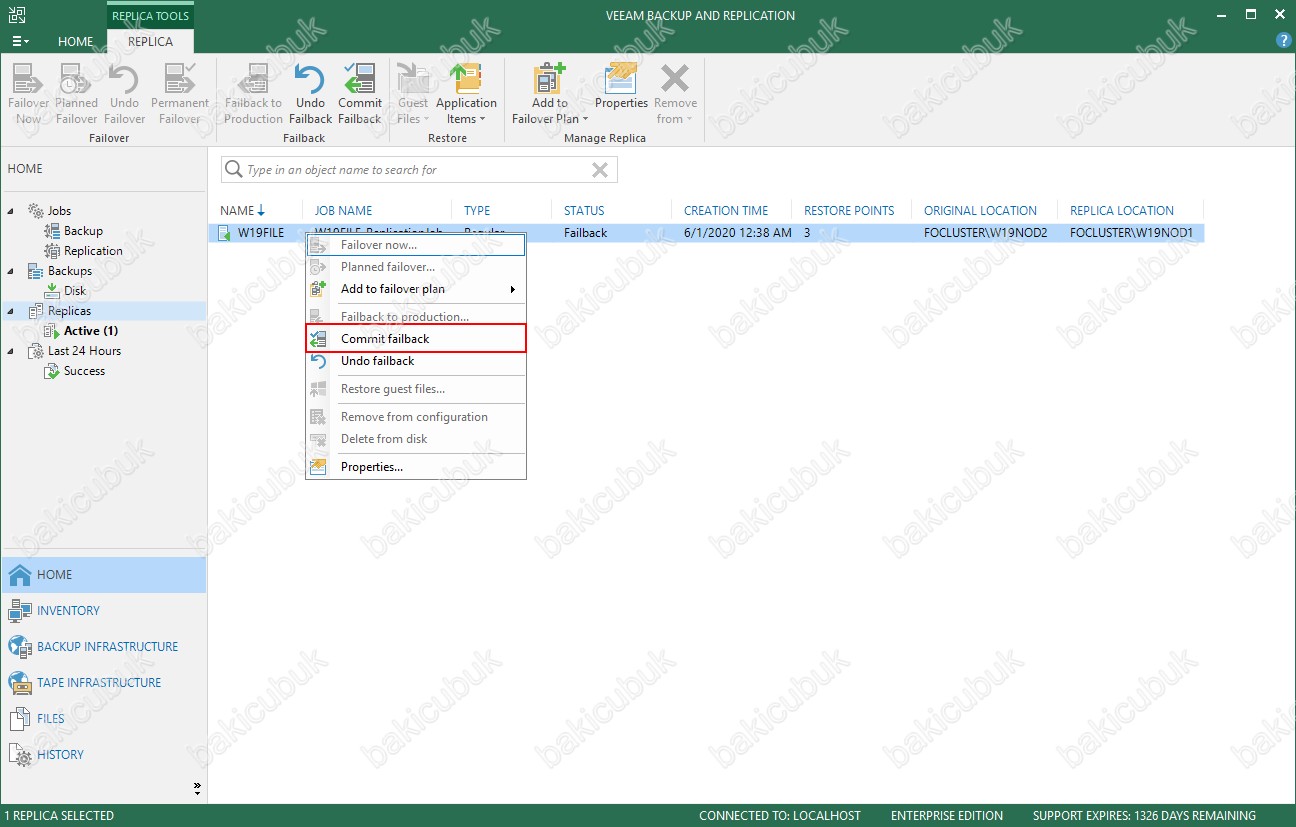Select Backups in the tree
1296x827 pixels.
click(69, 271)
